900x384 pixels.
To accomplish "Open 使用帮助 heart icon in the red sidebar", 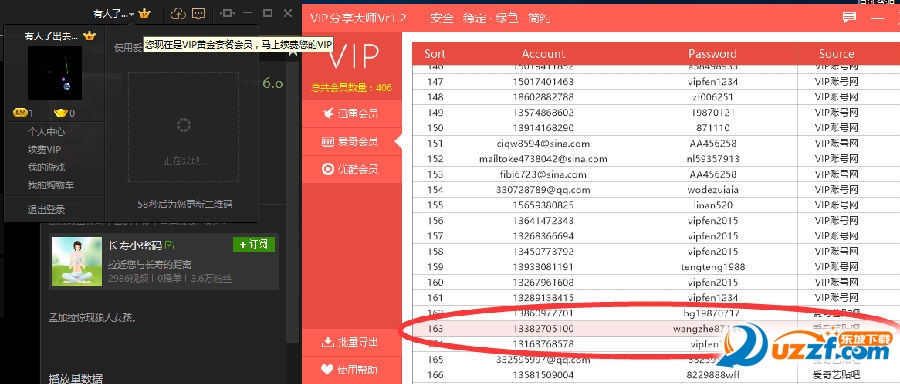I will [328, 370].
